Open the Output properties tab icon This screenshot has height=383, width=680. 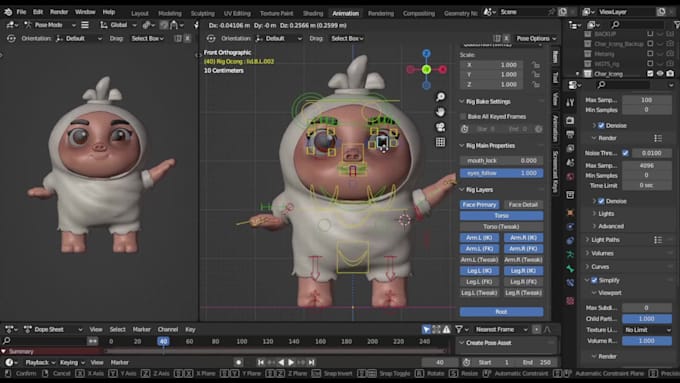570,134
